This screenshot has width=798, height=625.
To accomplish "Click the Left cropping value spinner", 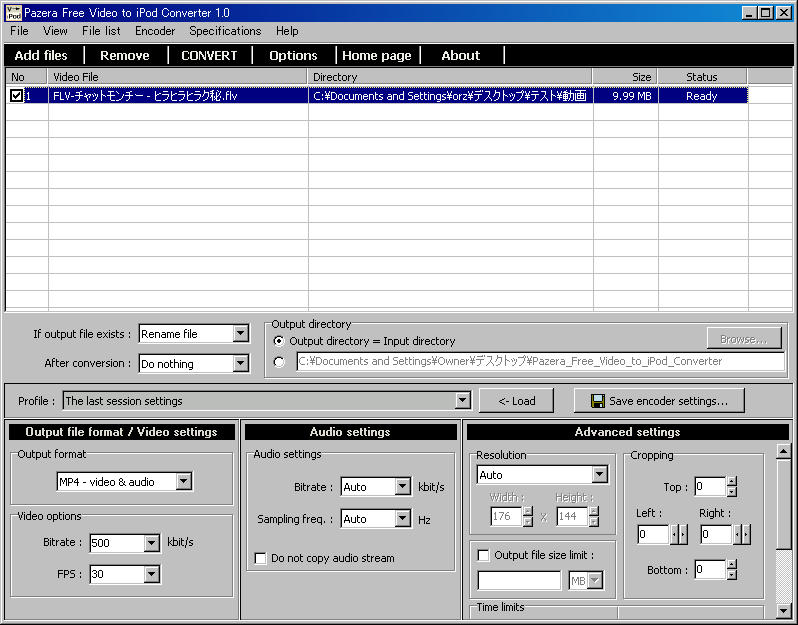I will (678, 534).
